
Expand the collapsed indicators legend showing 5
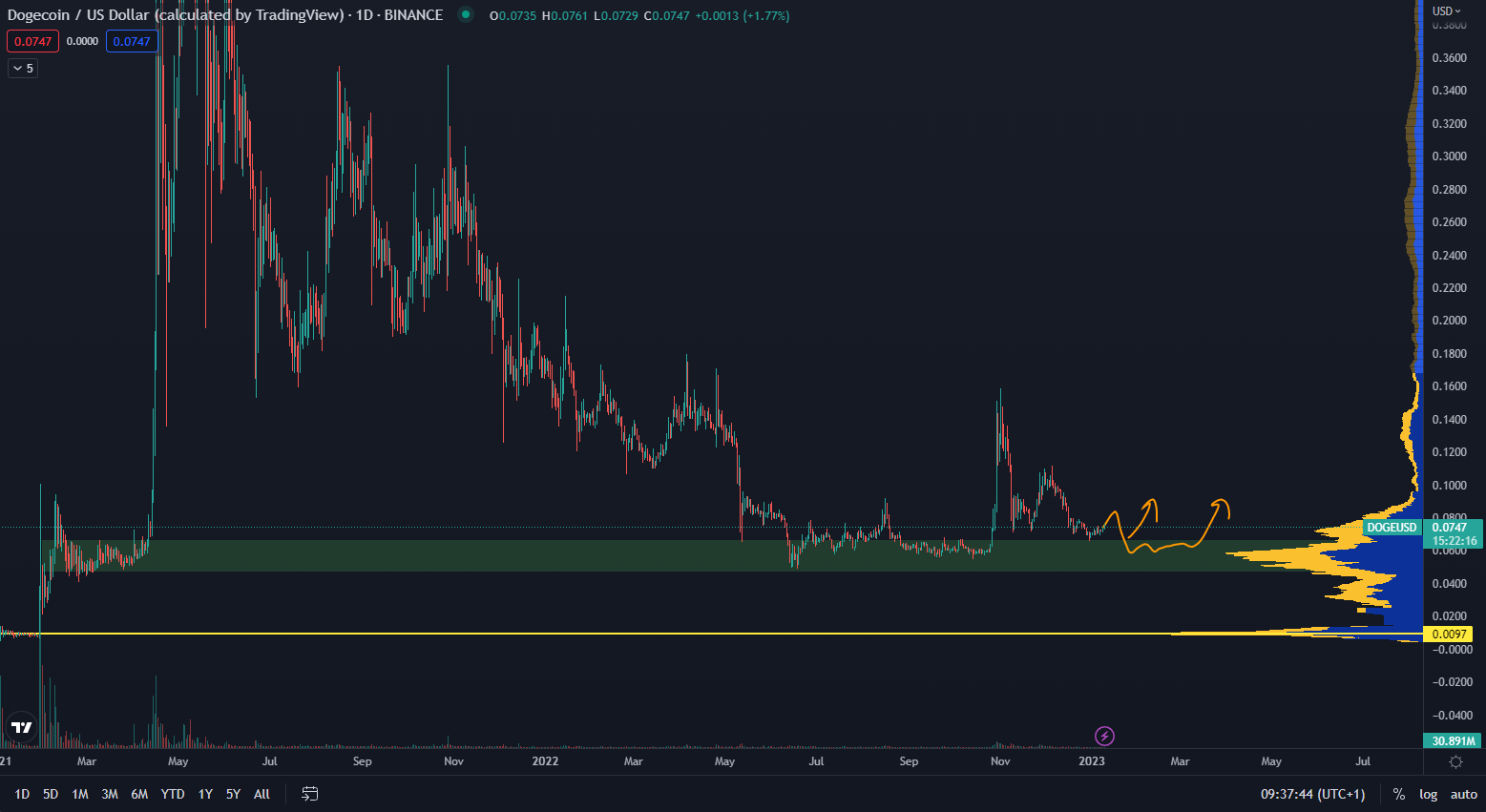point(23,69)
